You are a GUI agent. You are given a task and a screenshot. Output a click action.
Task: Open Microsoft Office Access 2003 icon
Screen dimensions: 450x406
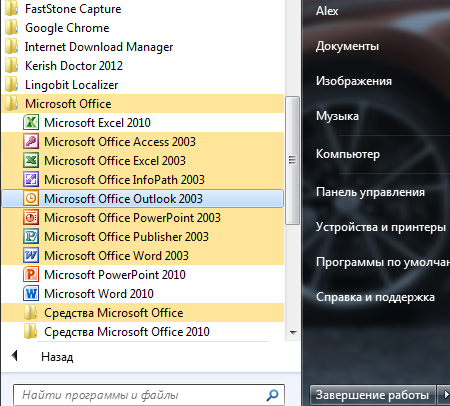(x=31, y=142)
